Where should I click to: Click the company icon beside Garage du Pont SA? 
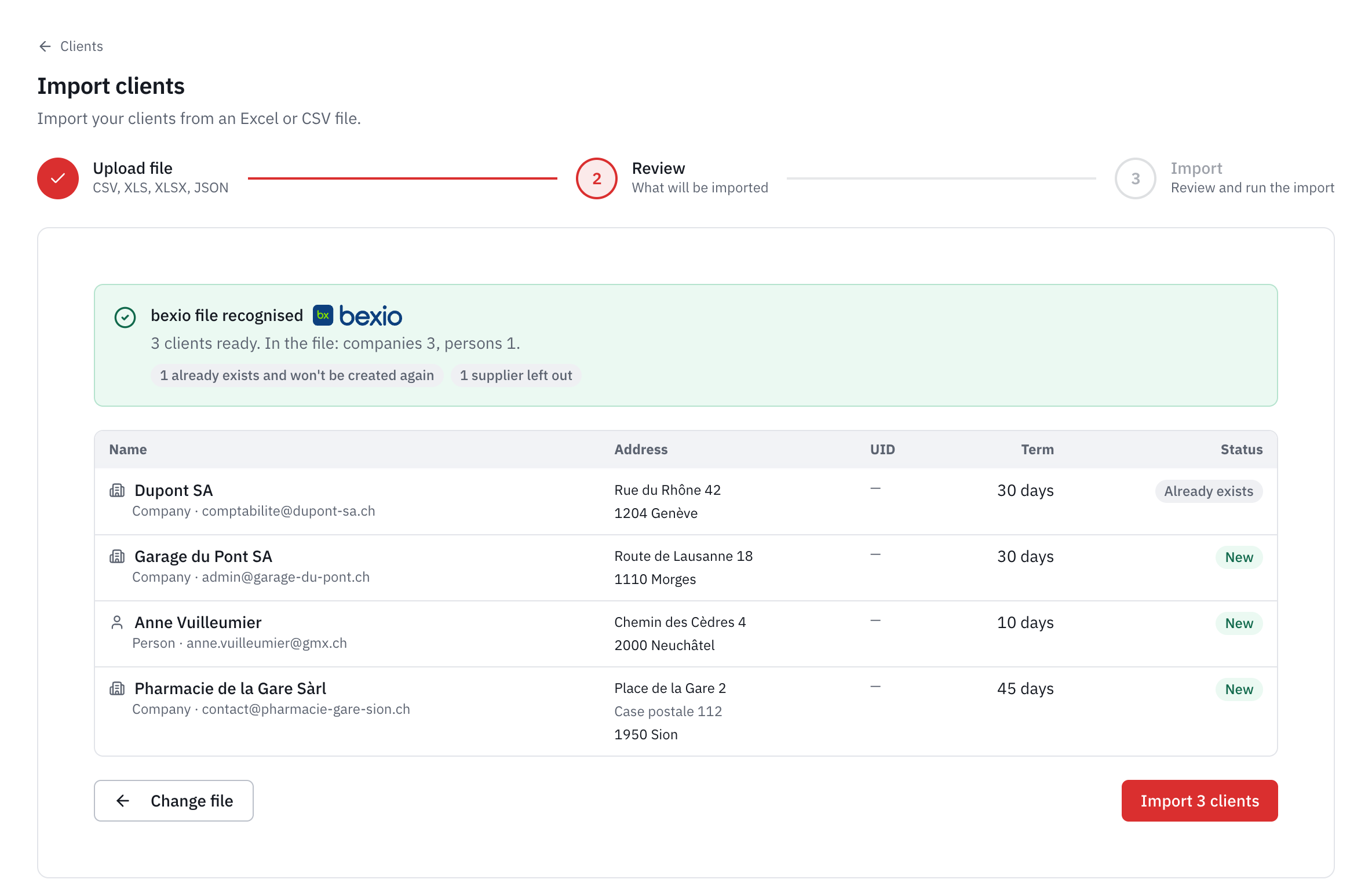point(117,557)
